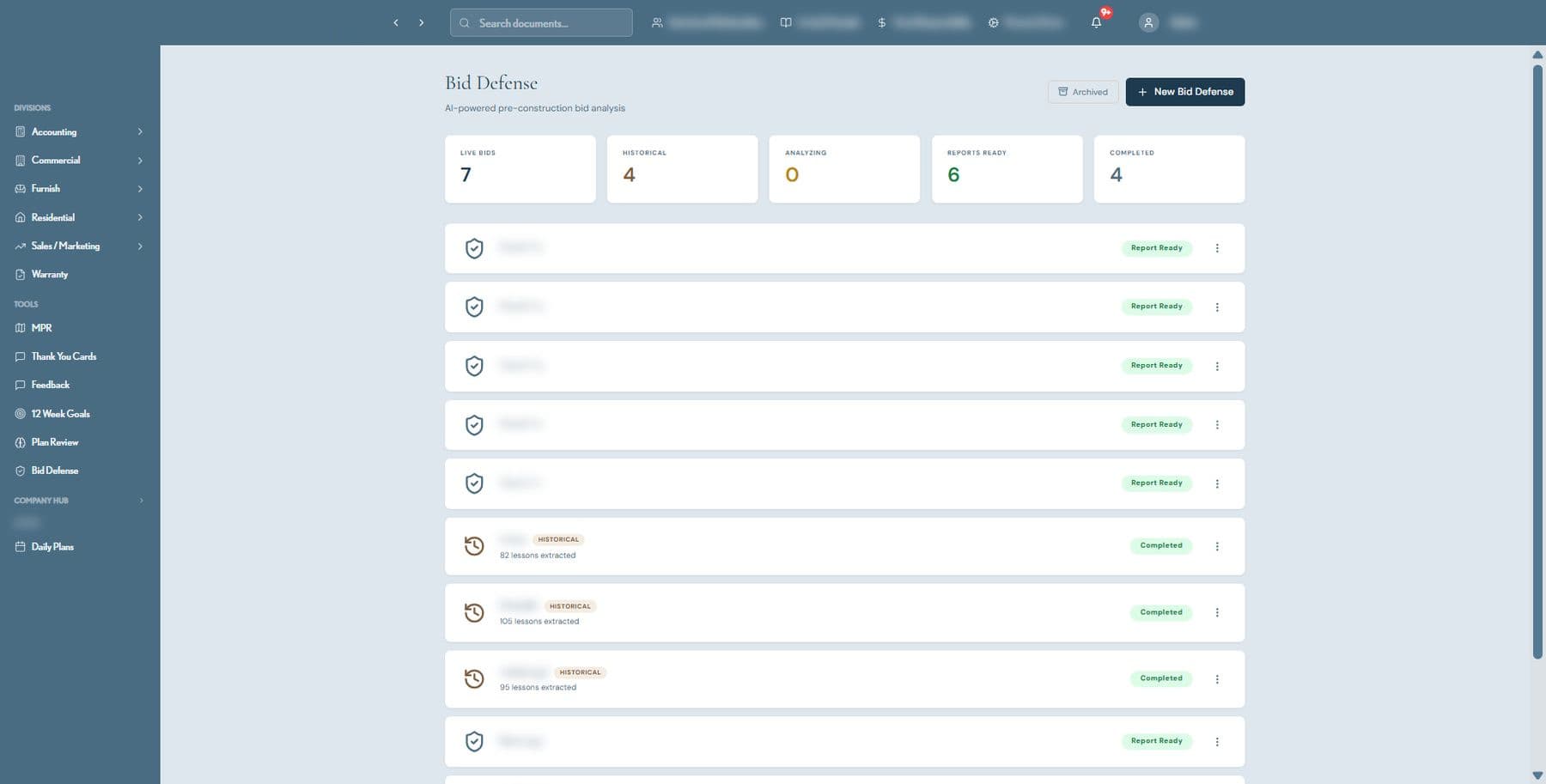Click the DIVISIONS sidebar header

click(33, 108)
